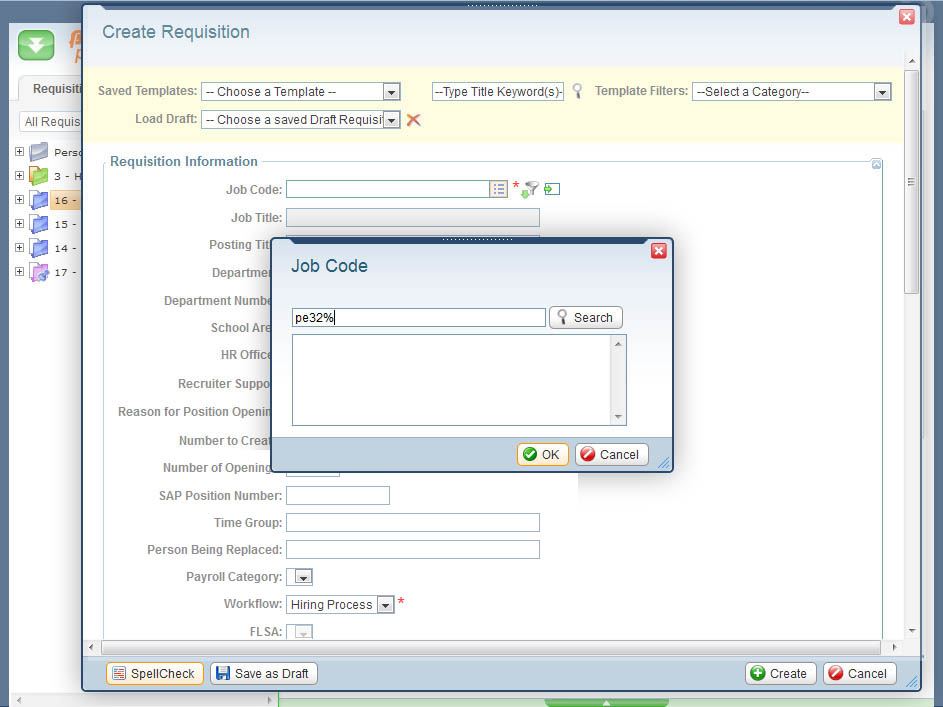This screenshot has height=707, width=943.
Task: Click Save as Draft button
Action: [264, 673]
